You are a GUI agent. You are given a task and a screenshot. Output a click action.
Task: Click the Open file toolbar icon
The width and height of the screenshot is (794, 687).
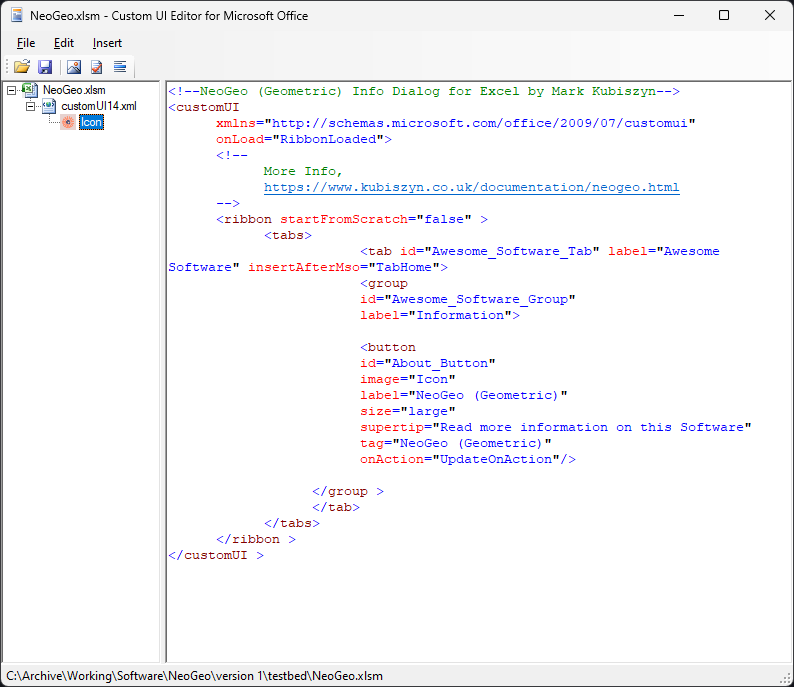tap(21, 67)
